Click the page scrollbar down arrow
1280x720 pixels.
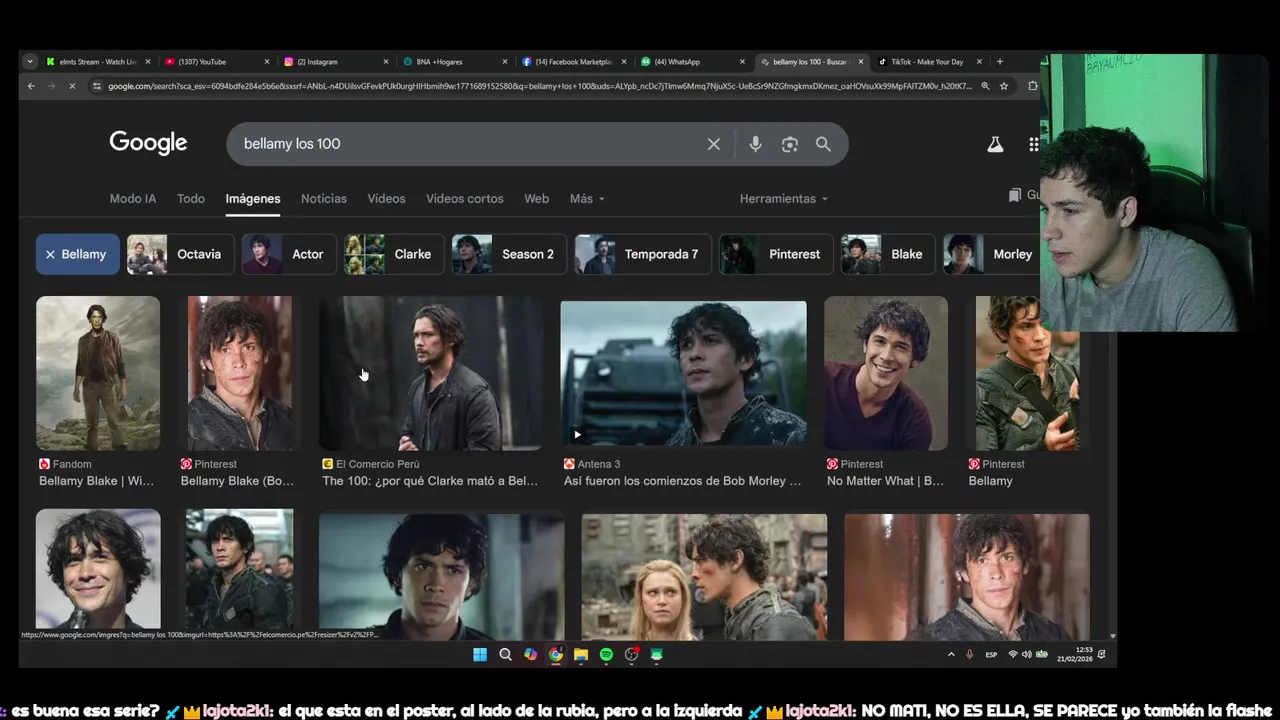pyautogui.click(x=1112, y=636)
